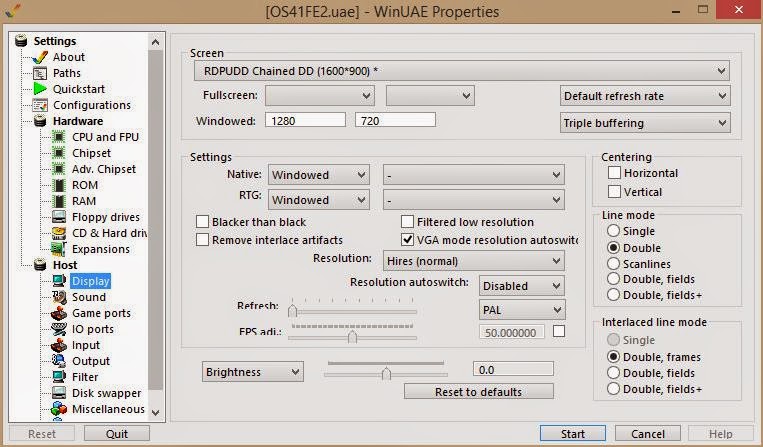Click the Refresh slider thumb
763x447 pixels.
292,311
